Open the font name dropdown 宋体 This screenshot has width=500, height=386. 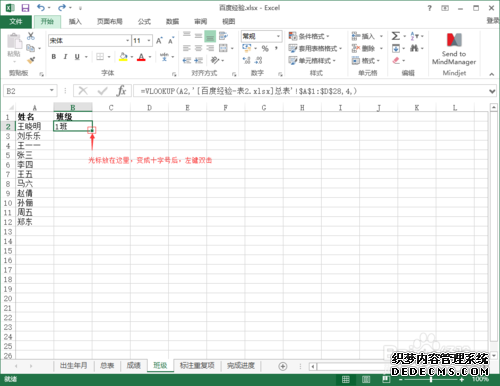pos(127,41)
